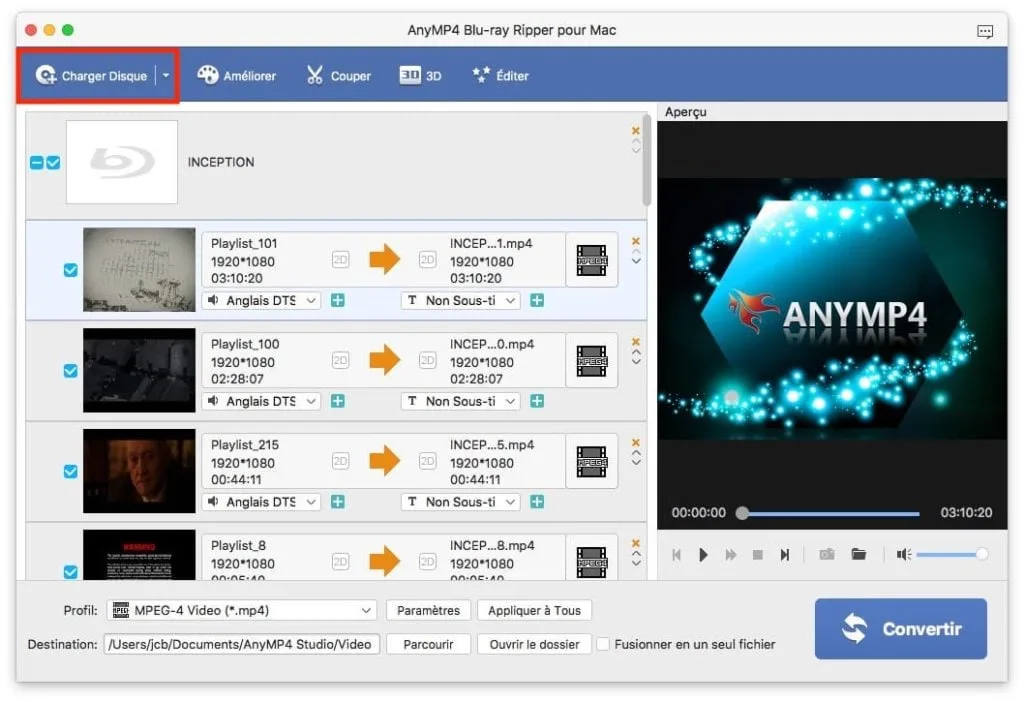
Task: Open the snapshot folder icon
Action: (x=859, y=554)
